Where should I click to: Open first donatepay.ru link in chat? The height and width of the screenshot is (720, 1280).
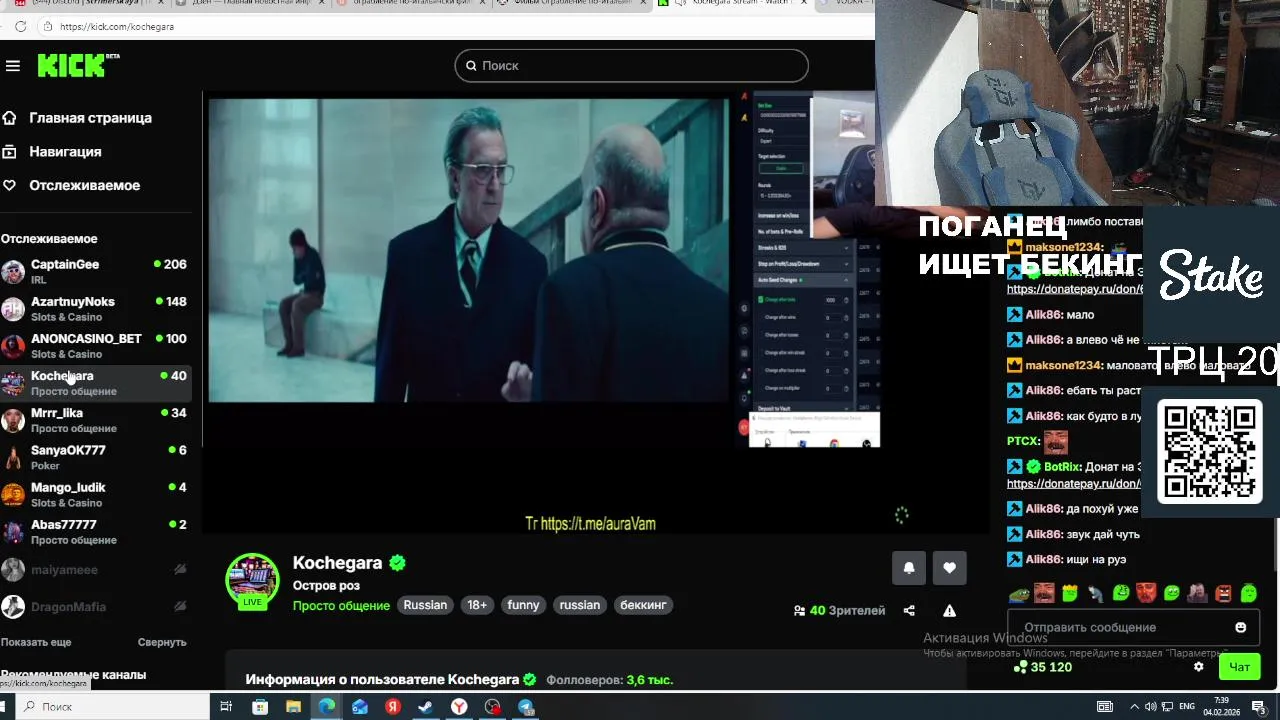(x=1074, y=289)
